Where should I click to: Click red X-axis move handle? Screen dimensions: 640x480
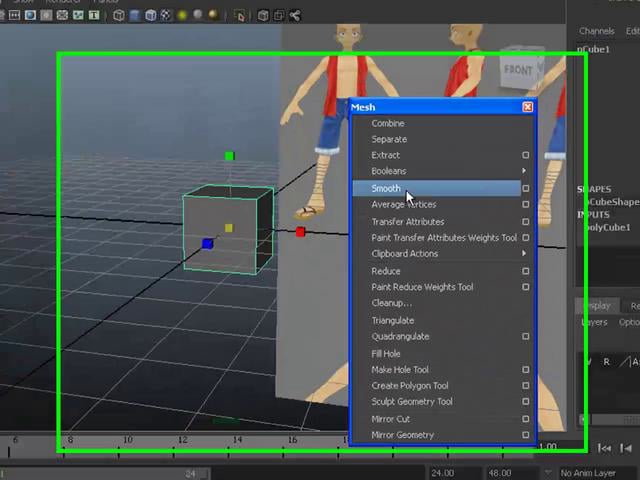[300, 232]
